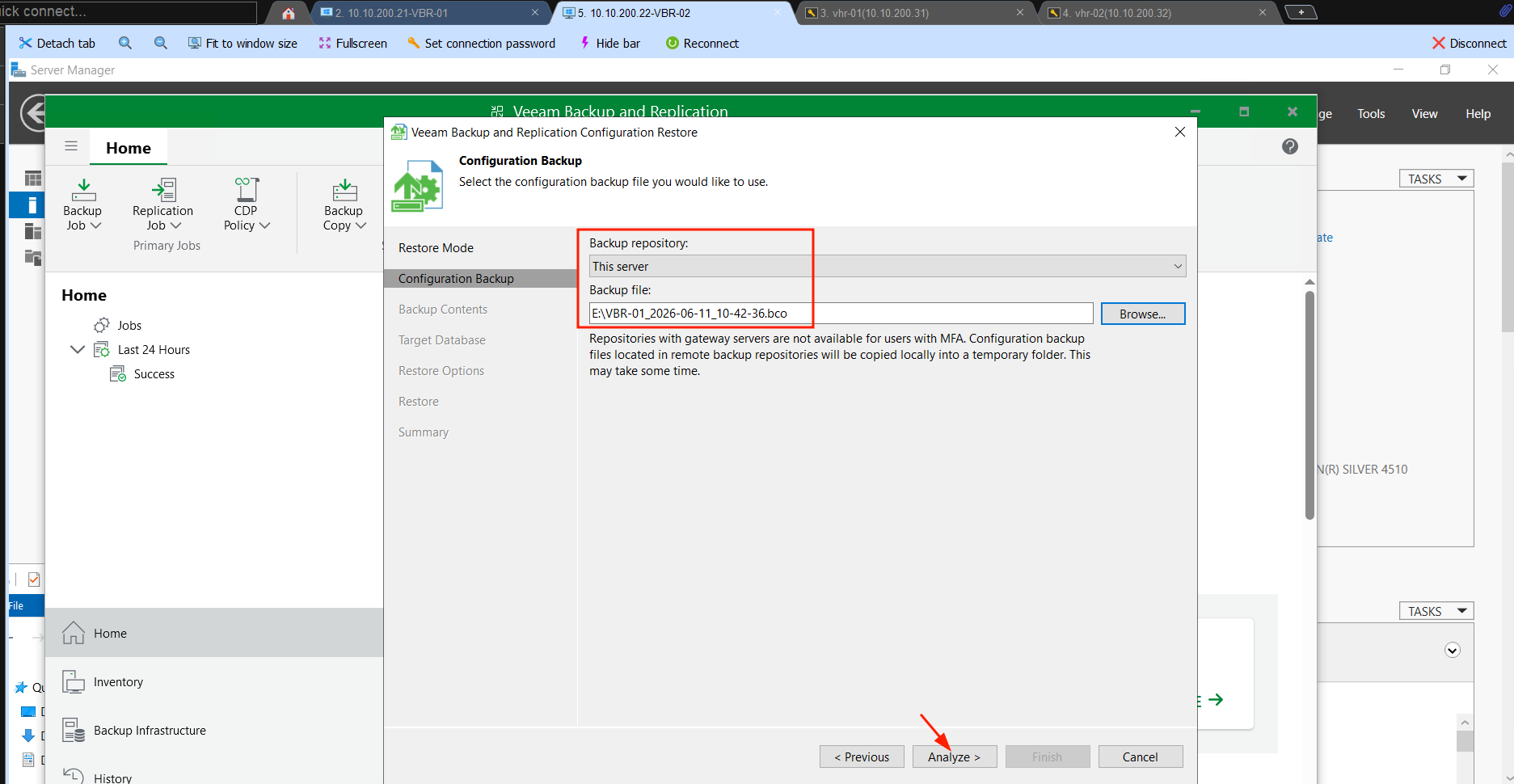The image size is (1514, 784).
Task: Disconnect the remote session
Action: pyautogui.click(x=1469, y=43)
